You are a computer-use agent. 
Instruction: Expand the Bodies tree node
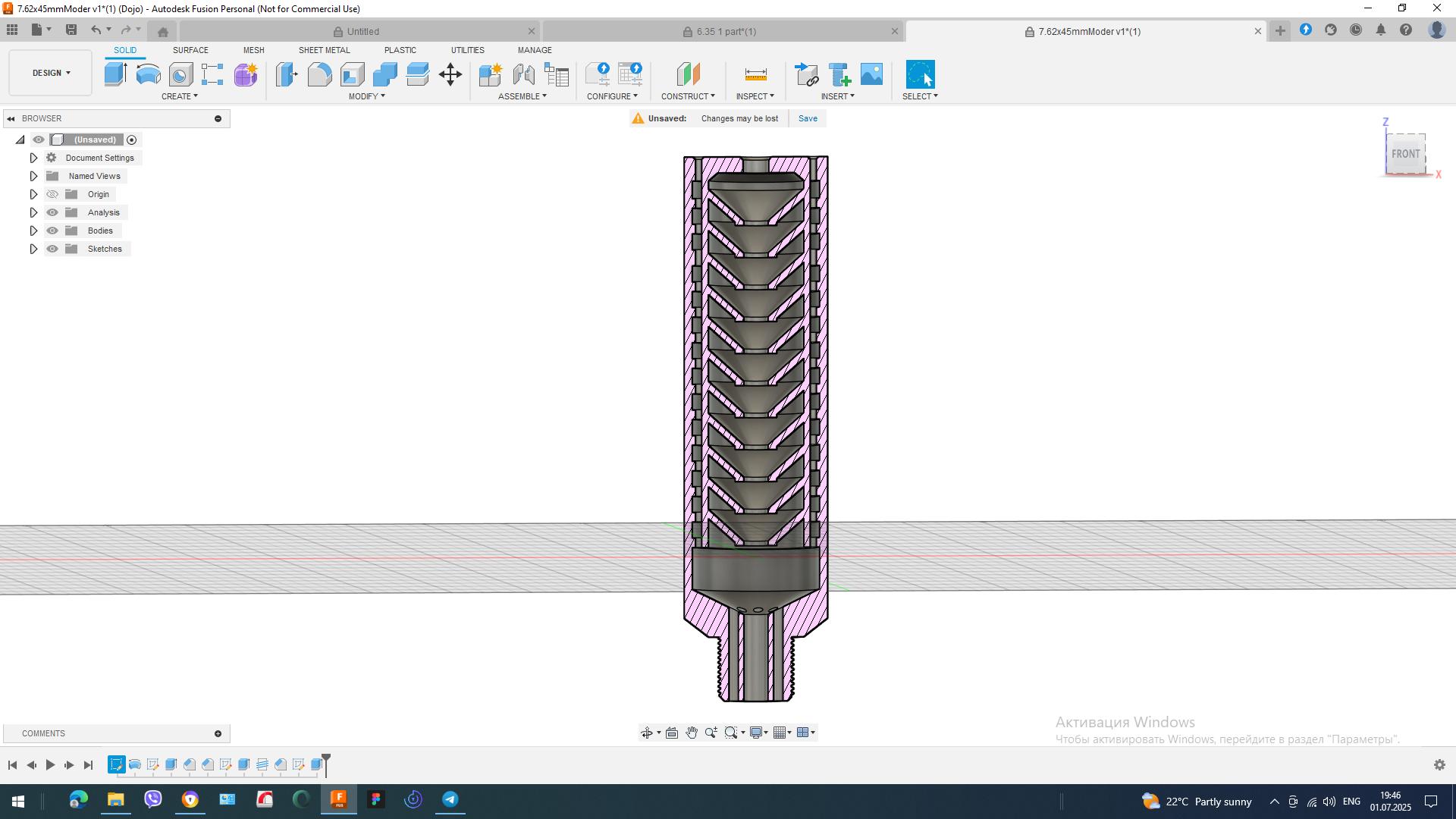pyautogui.click(x=33, y=231)
